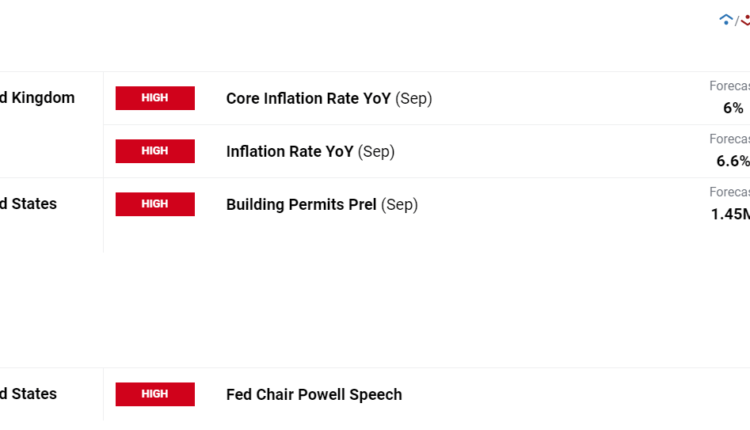Click Forecast label above 6% value
The height and width of the screenshot is (430, 750).
729,86
